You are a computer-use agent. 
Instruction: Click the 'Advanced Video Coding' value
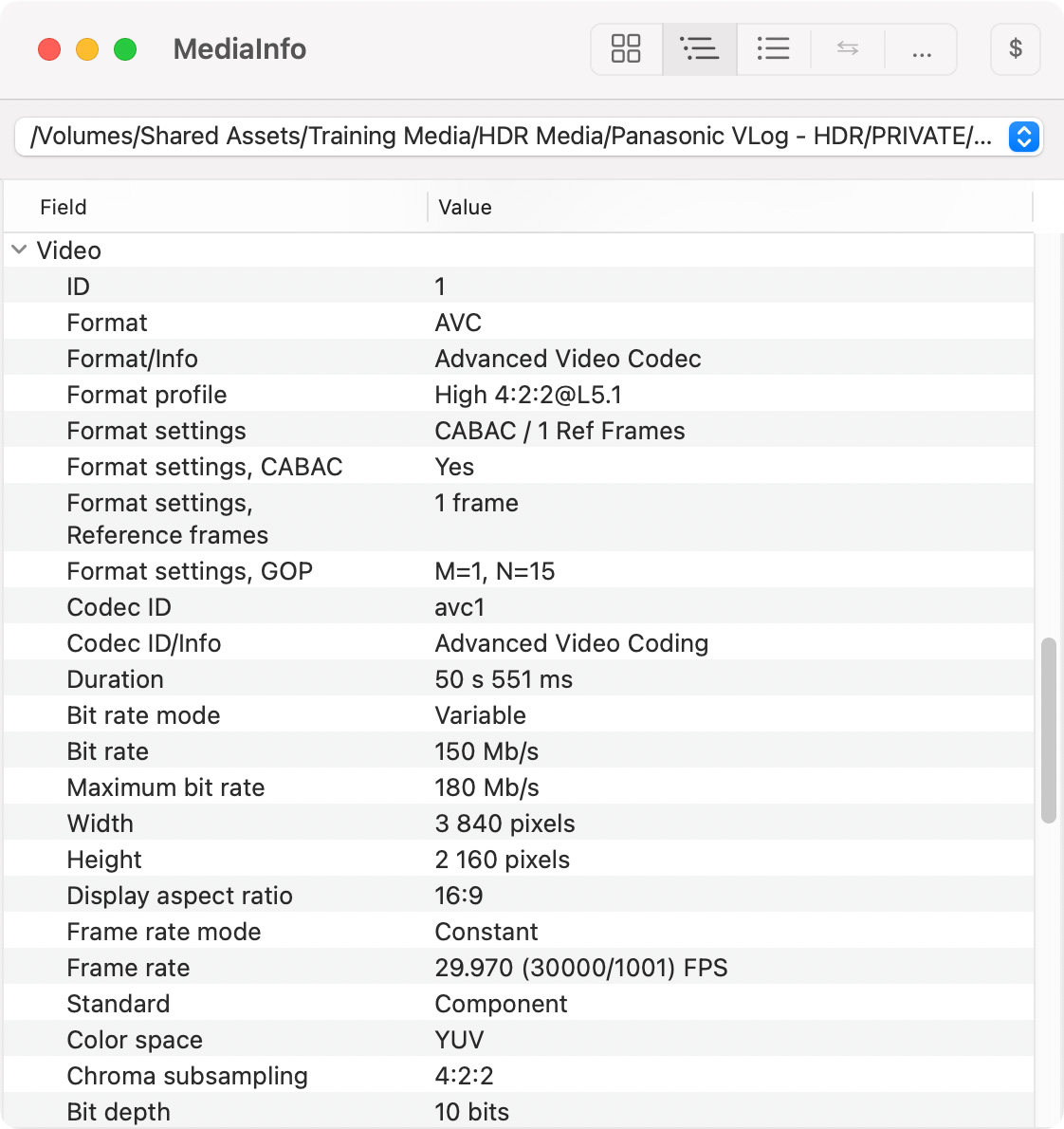point(572,643)
